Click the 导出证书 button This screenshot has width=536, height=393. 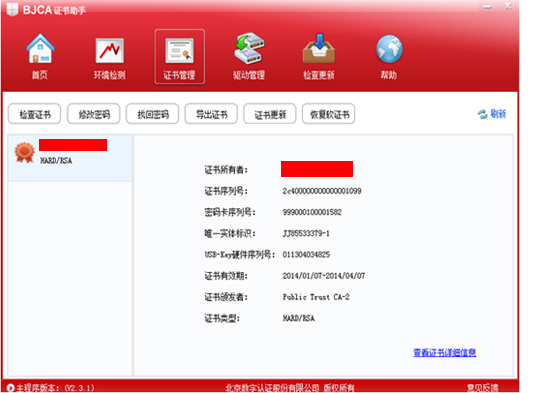[x=211, y=114]
